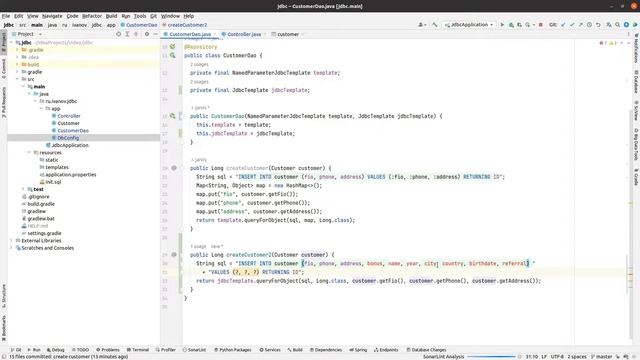Expand all icon in Project panel header
Viewport: 640px width, 360px height.
pyautogui.click(x=127, y=34)
